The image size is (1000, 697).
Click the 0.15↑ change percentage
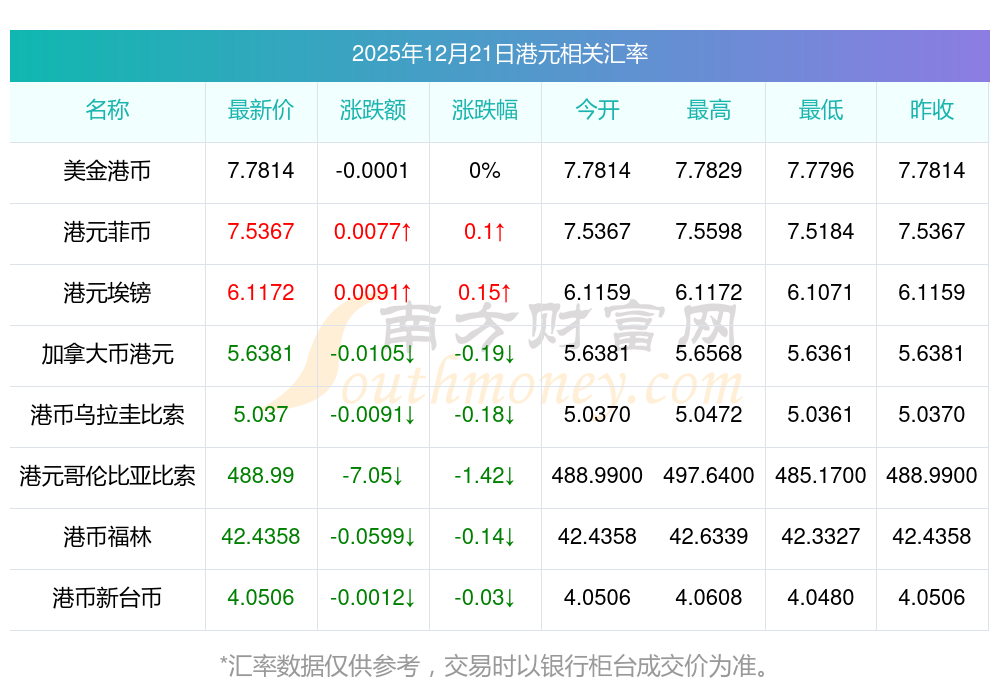pyautogui.click(x=485, y=293)
